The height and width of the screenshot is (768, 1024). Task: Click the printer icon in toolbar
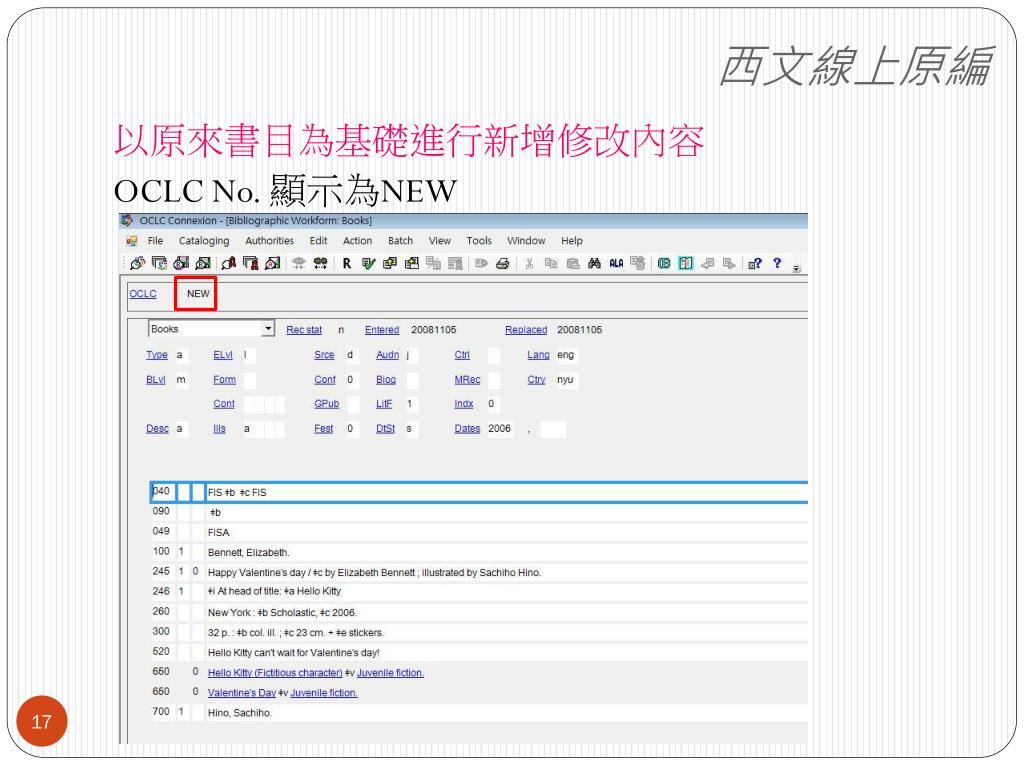[502, 263]
